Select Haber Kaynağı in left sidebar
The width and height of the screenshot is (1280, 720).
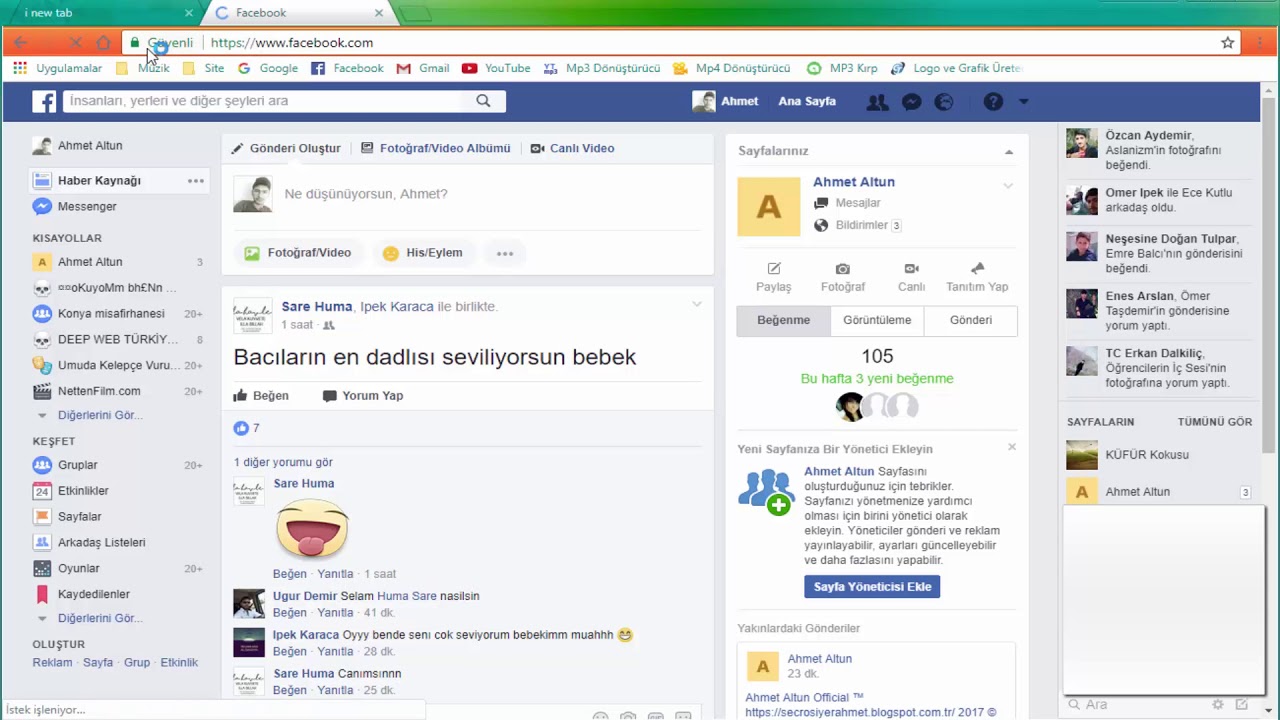(x=99, y=180)
